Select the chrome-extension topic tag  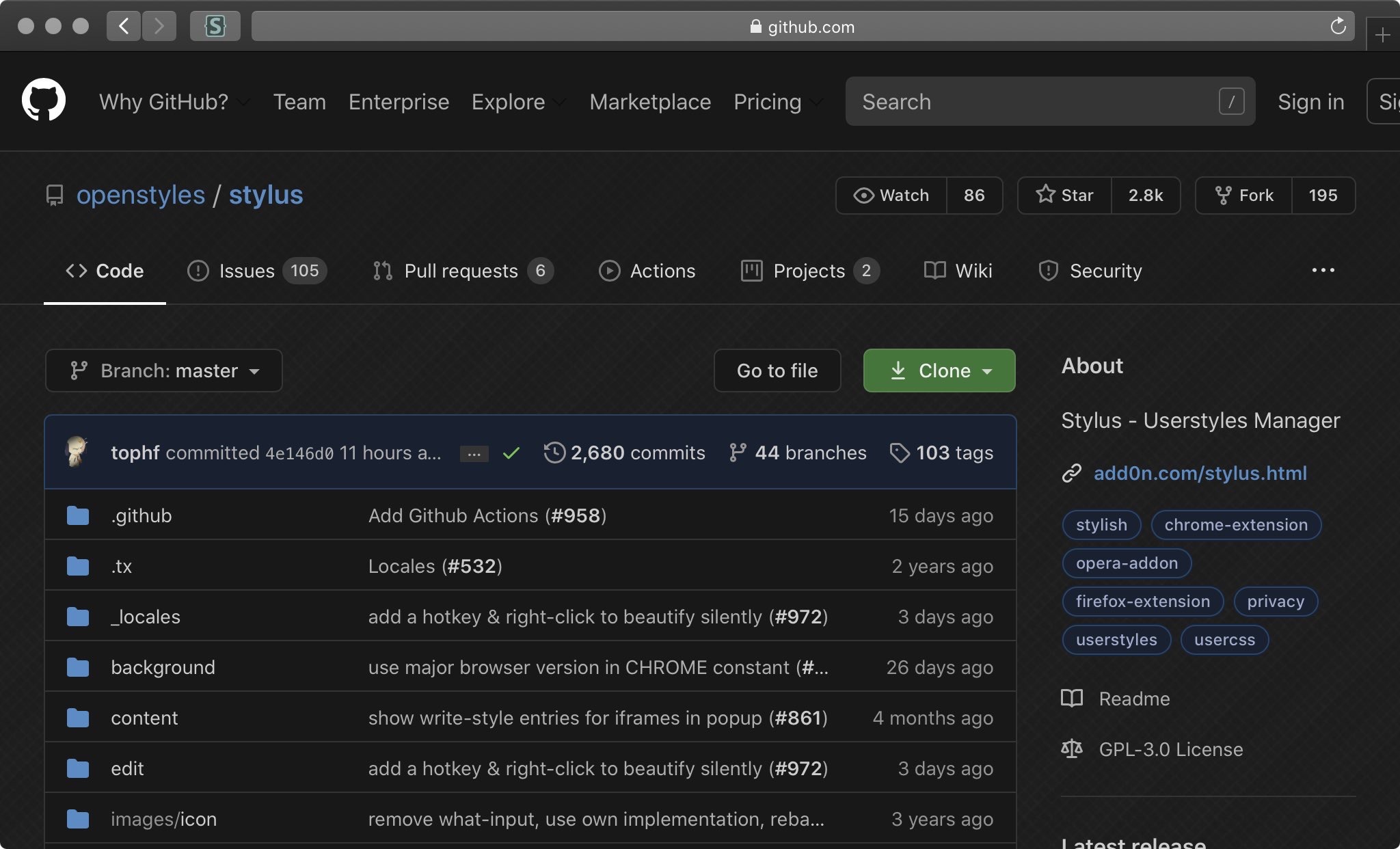point(1236,525)
